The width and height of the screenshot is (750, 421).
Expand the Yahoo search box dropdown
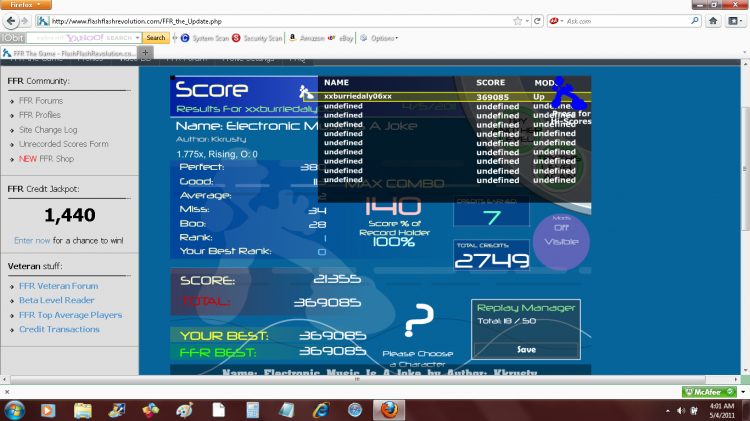(x=137, y=38)
